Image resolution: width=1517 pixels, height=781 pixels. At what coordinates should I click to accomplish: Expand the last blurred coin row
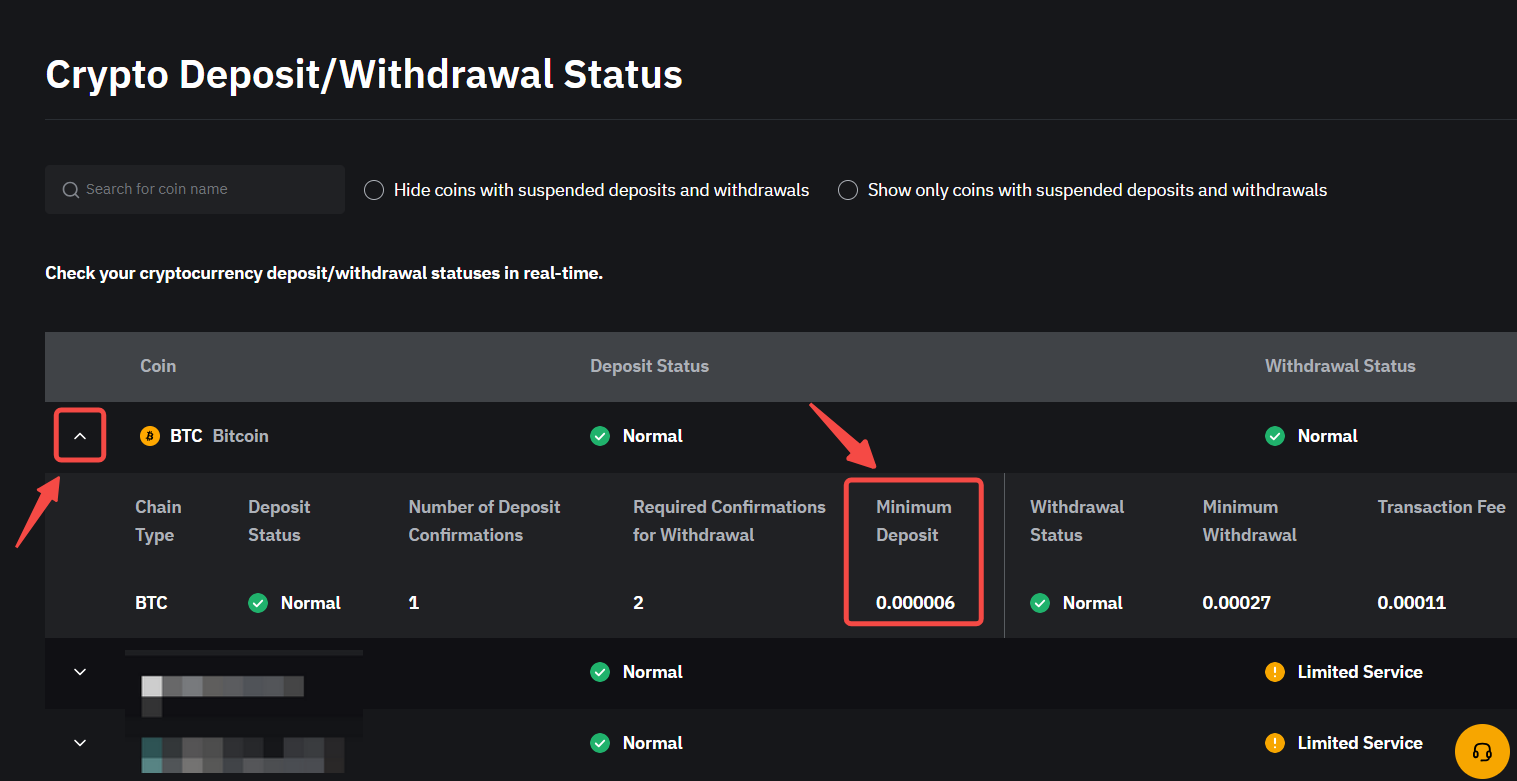point(81,743)
